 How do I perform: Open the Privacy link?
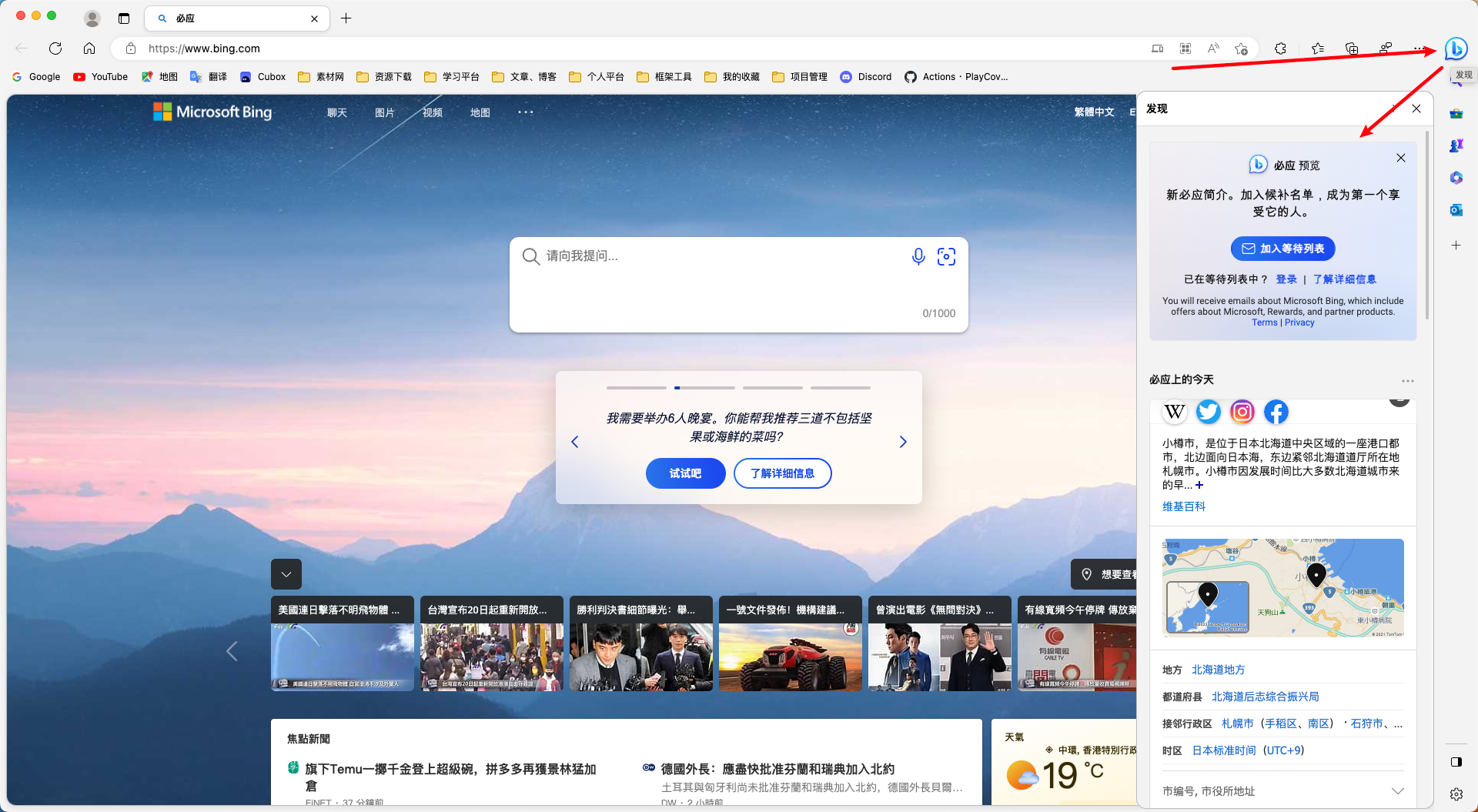pos(1299,322)
